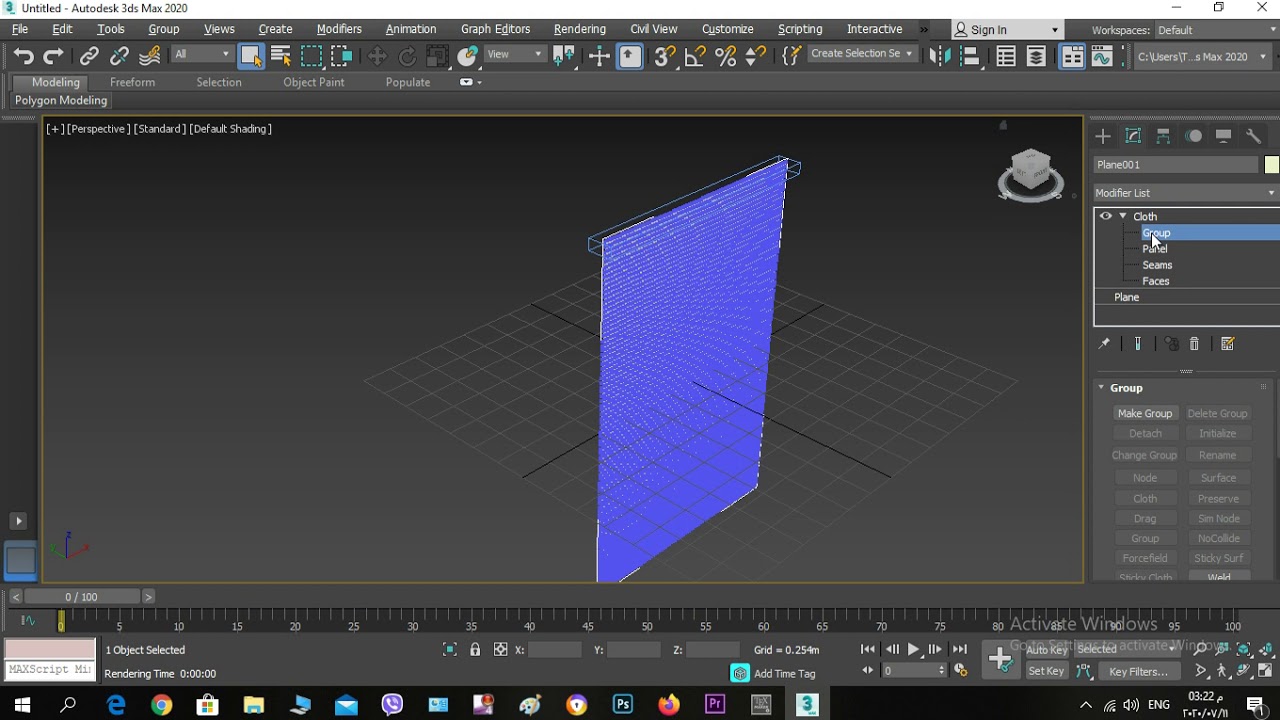
Task: Open the project path dropdown
Action: click(x=1203, y=57)
